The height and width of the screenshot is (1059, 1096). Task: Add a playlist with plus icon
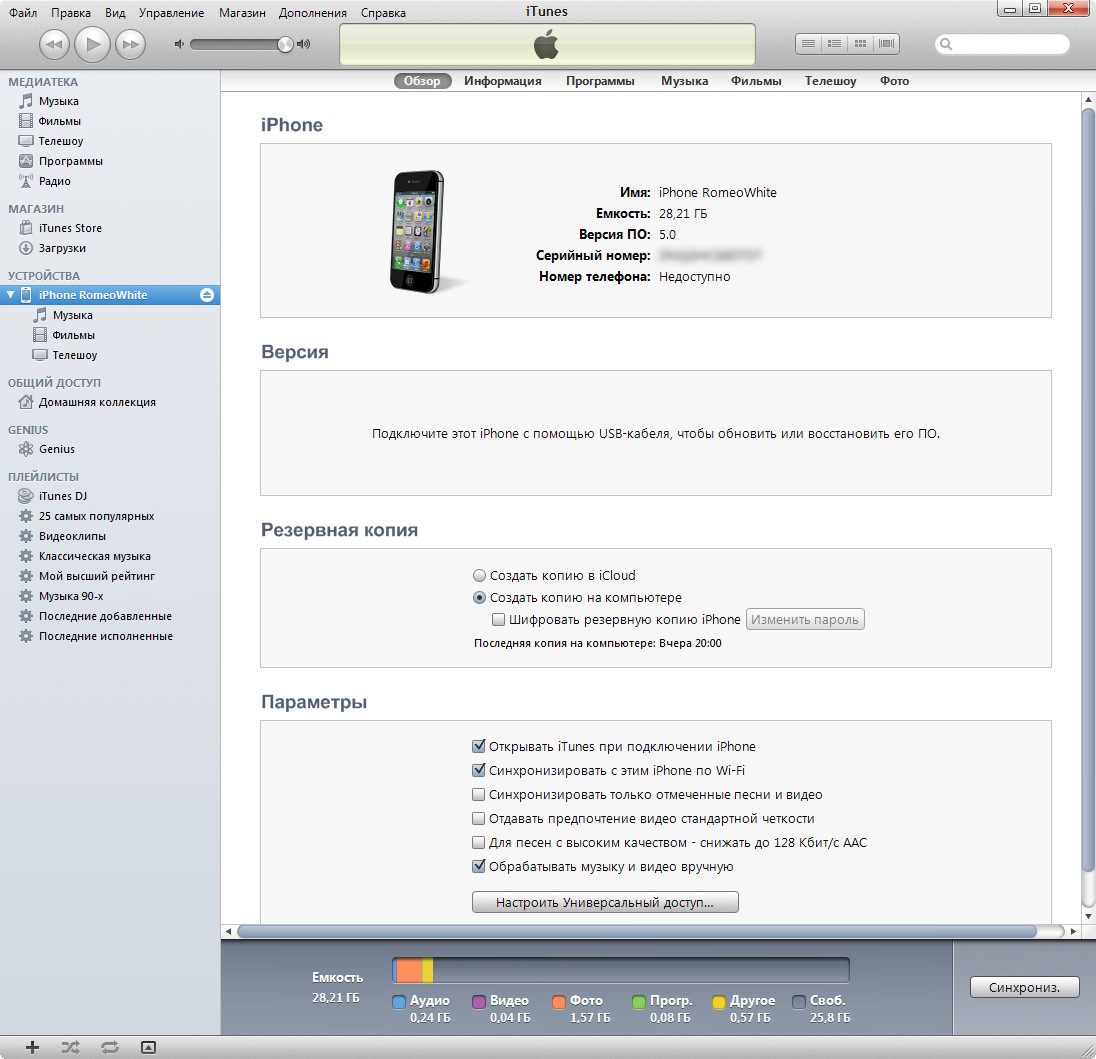coord(32,1047)
